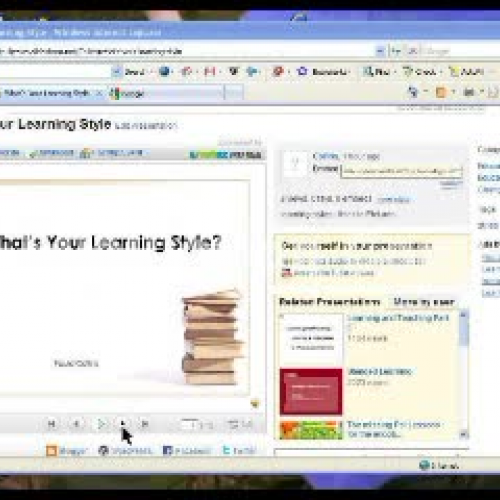Click the Check spelling toolbar button

pyautogui.click(x=419, y=72)
